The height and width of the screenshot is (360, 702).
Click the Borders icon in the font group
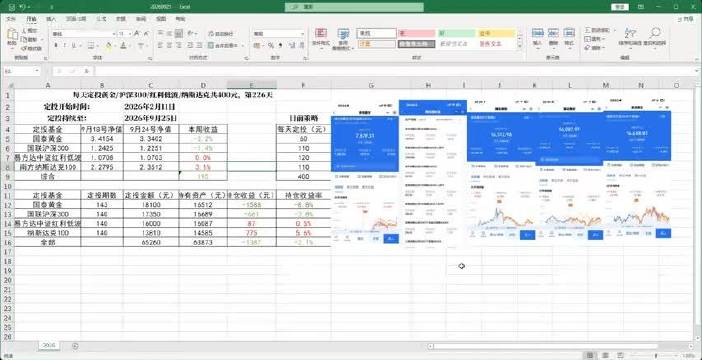point(90,45)
